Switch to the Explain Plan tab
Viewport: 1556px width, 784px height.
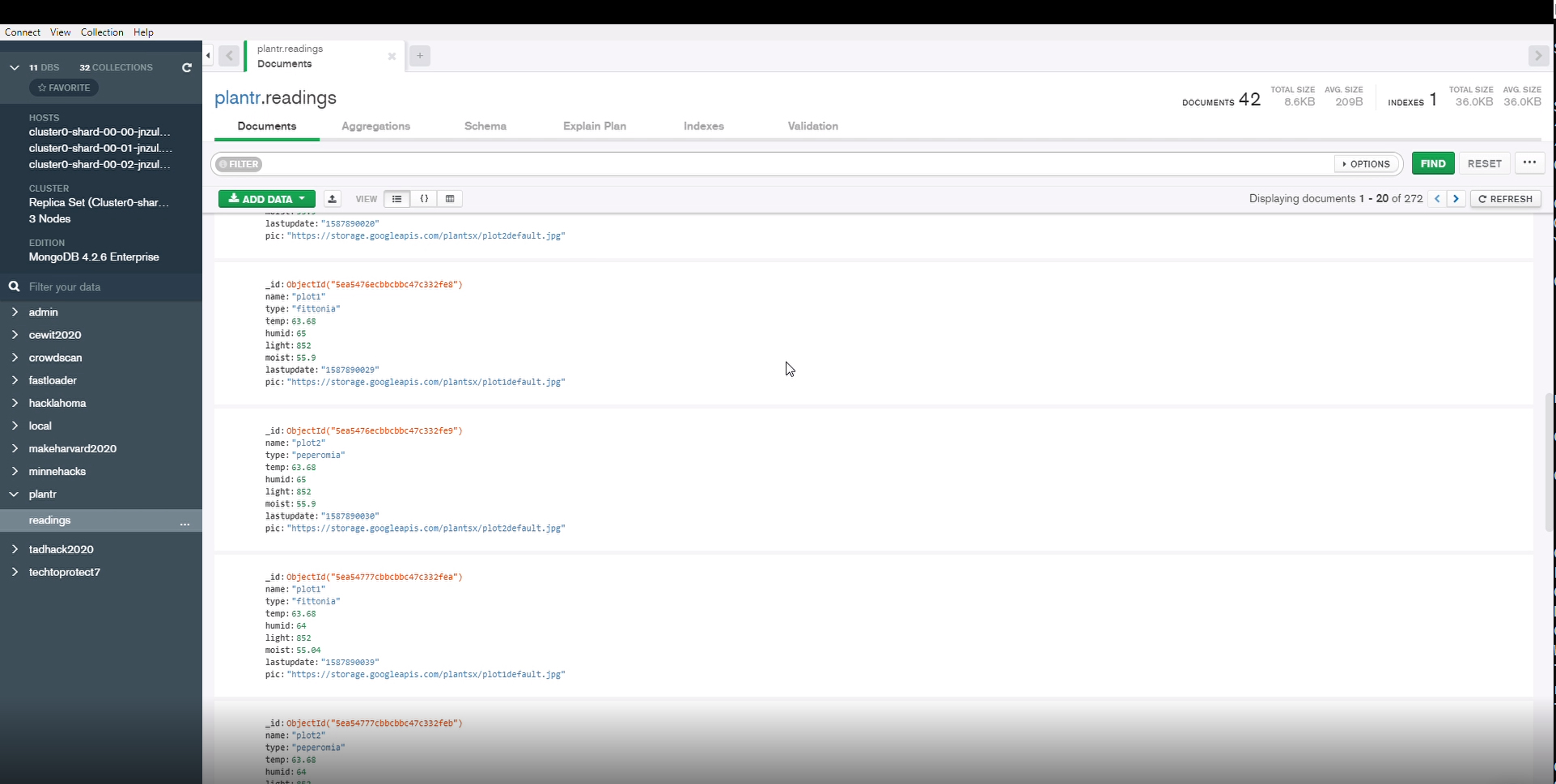(595, 126)
